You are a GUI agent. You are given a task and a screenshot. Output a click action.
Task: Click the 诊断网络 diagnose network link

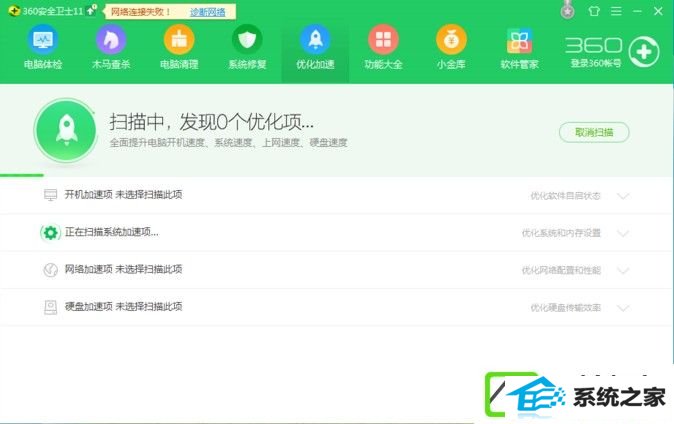coord(208,12)
